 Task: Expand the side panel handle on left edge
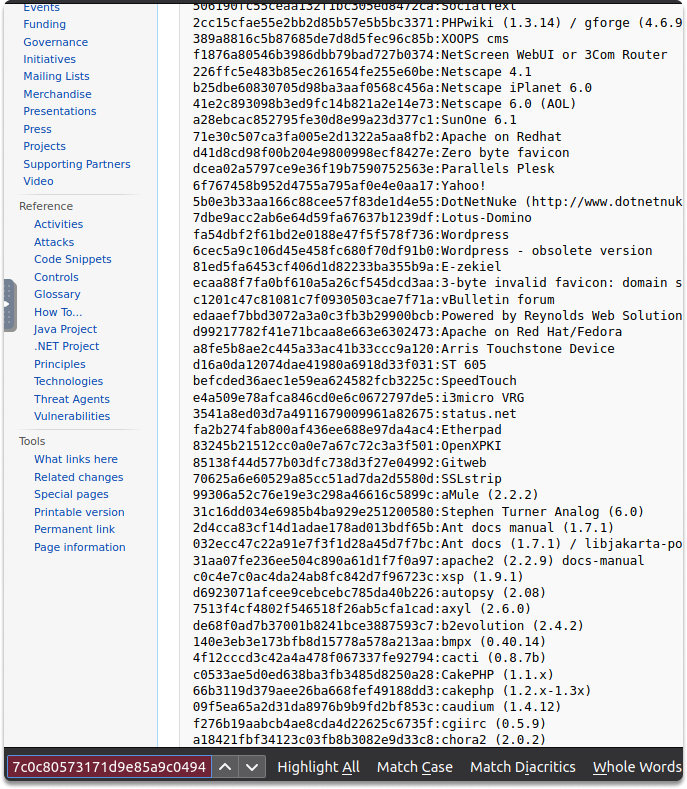point(10,305)
